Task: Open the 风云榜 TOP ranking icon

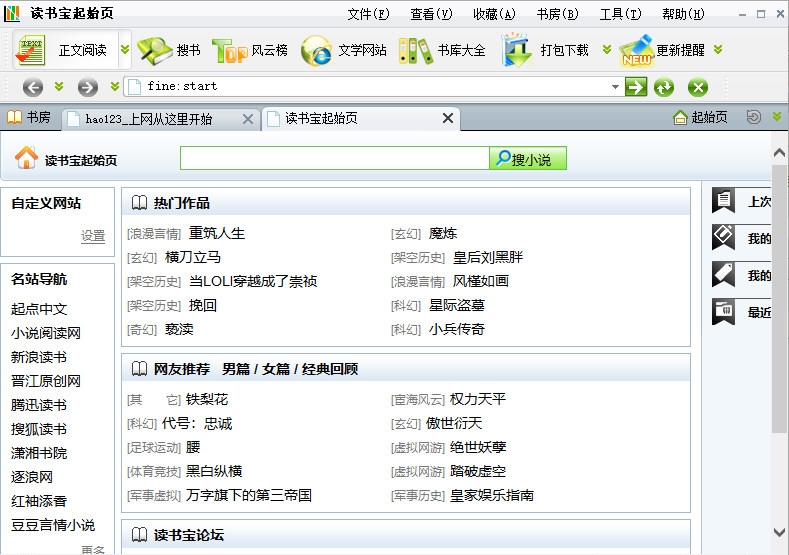Action: (230, 51)
